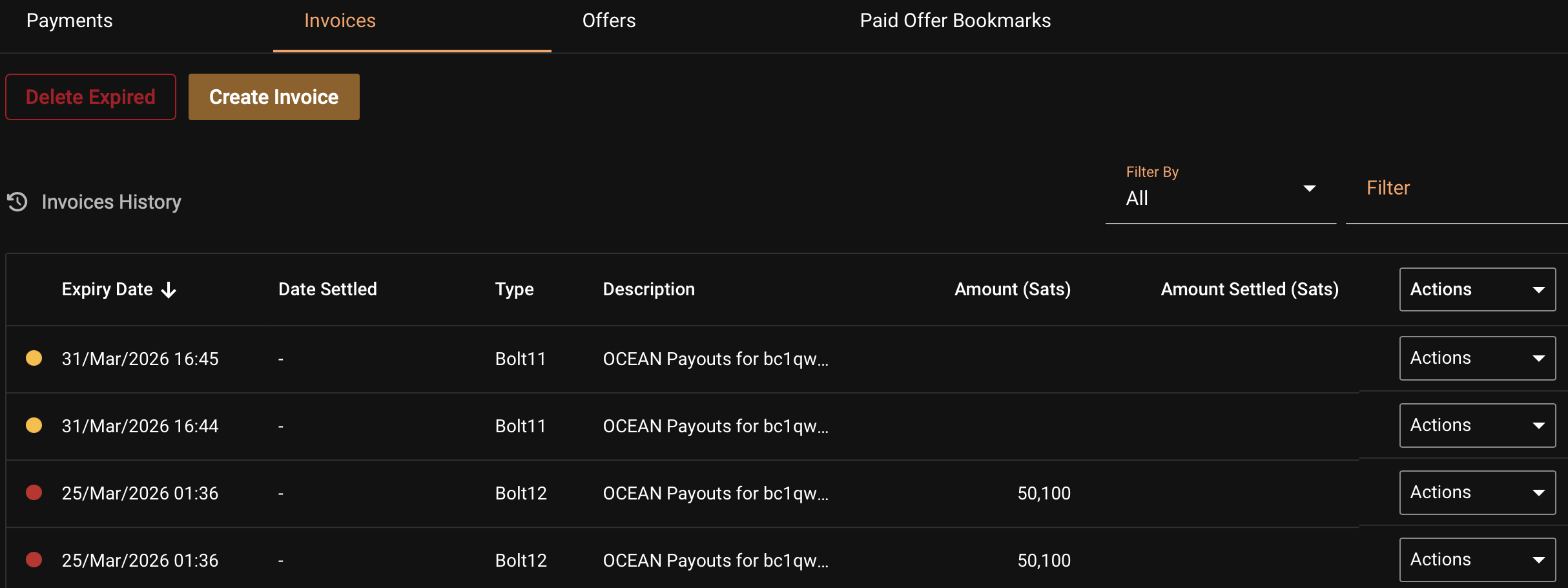Click the Invoices History clock icon
This screenshot has width=1568, height=588.
pyautogui.click(x=17, y=202)
